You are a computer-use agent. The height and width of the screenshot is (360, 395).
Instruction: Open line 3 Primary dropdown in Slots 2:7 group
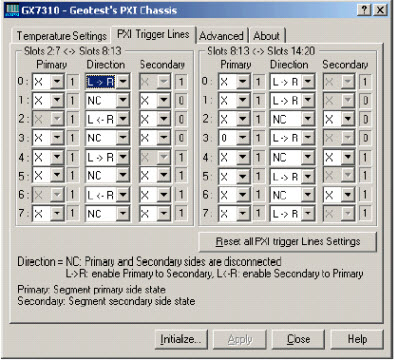(x=48, y=138)
